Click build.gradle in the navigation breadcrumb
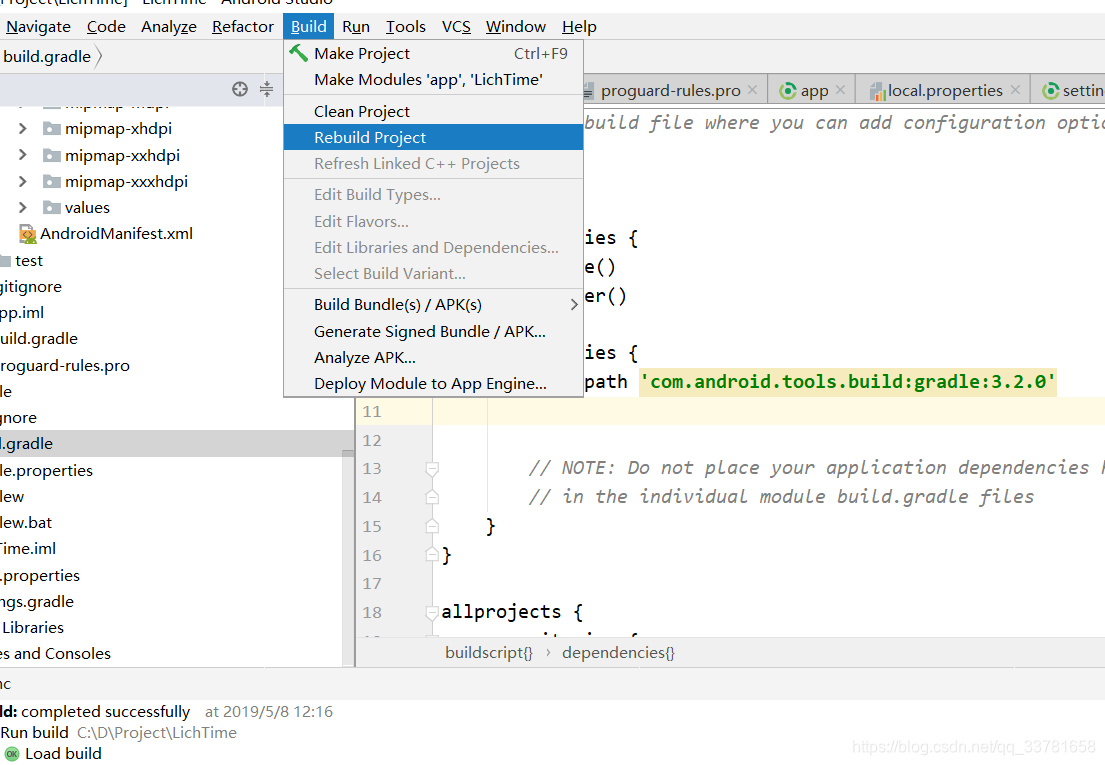Viewport: 1105px width, 765px height. click(47, 56)
